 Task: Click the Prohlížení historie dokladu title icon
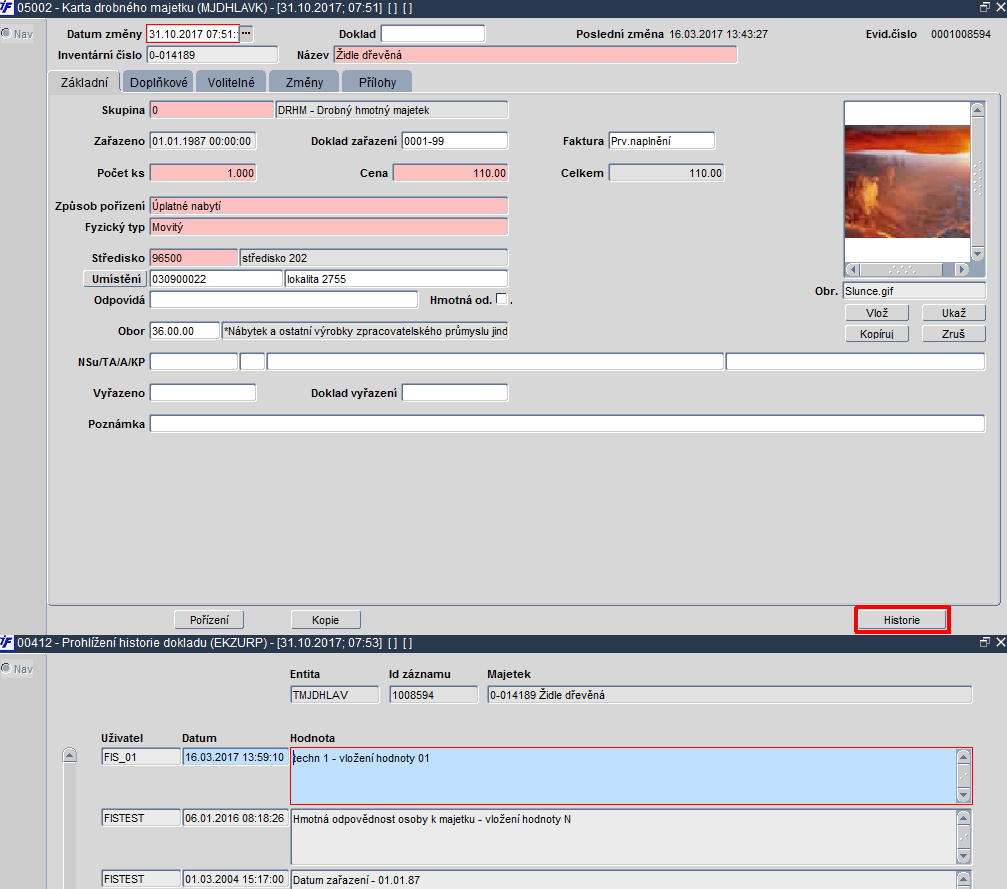(7, 642)
